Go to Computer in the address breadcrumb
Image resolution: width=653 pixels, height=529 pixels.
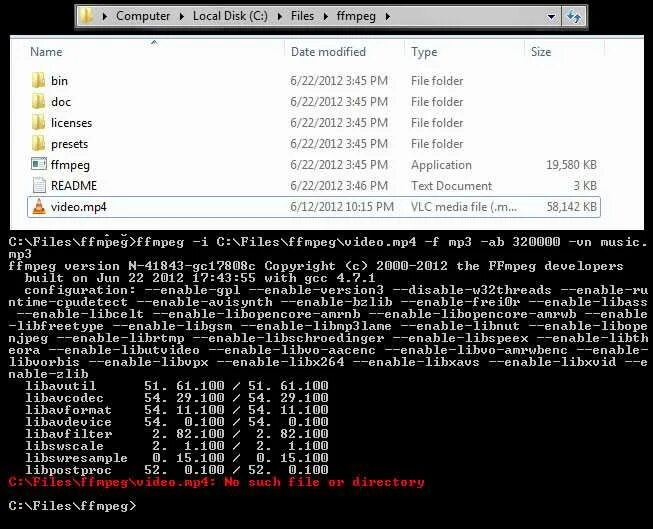tap(143, 16)
